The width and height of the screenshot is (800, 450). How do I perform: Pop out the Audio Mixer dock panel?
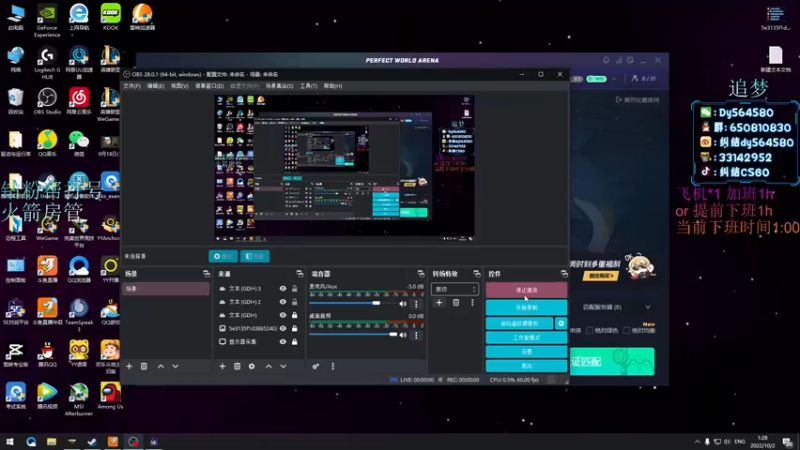pyautogui.click(x=421, y=274)
